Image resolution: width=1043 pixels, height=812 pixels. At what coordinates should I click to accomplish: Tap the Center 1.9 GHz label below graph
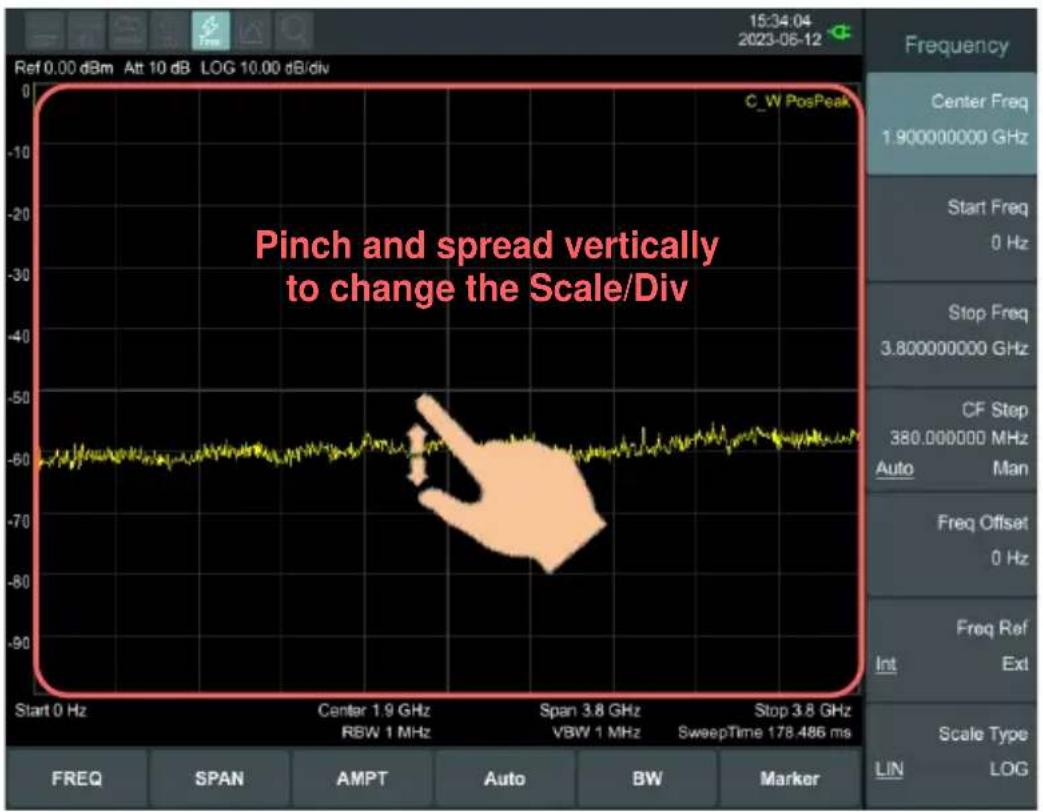tap(374, 710)
